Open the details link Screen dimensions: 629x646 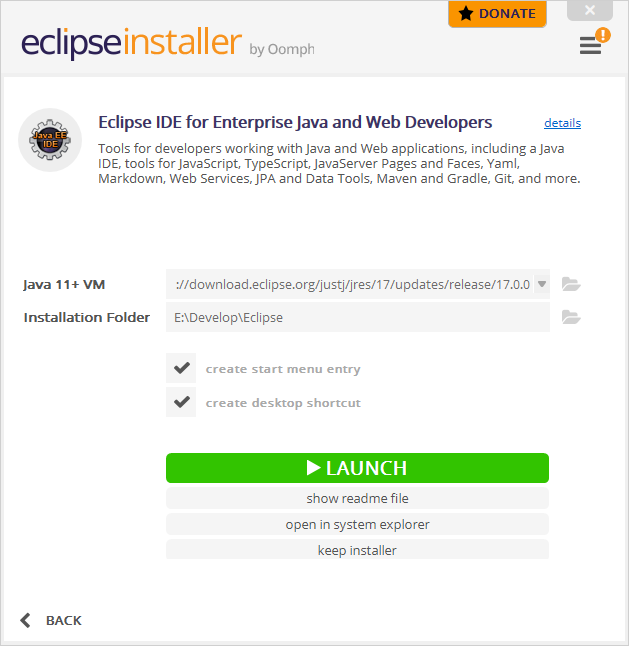562,123
